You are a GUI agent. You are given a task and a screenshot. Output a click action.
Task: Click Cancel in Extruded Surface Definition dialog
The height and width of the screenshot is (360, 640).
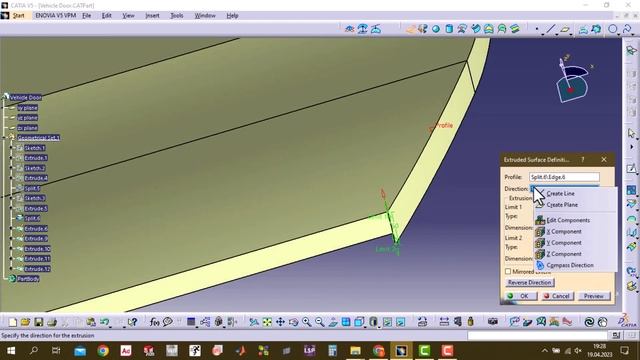pyautogui.click(x=557, y=296)
